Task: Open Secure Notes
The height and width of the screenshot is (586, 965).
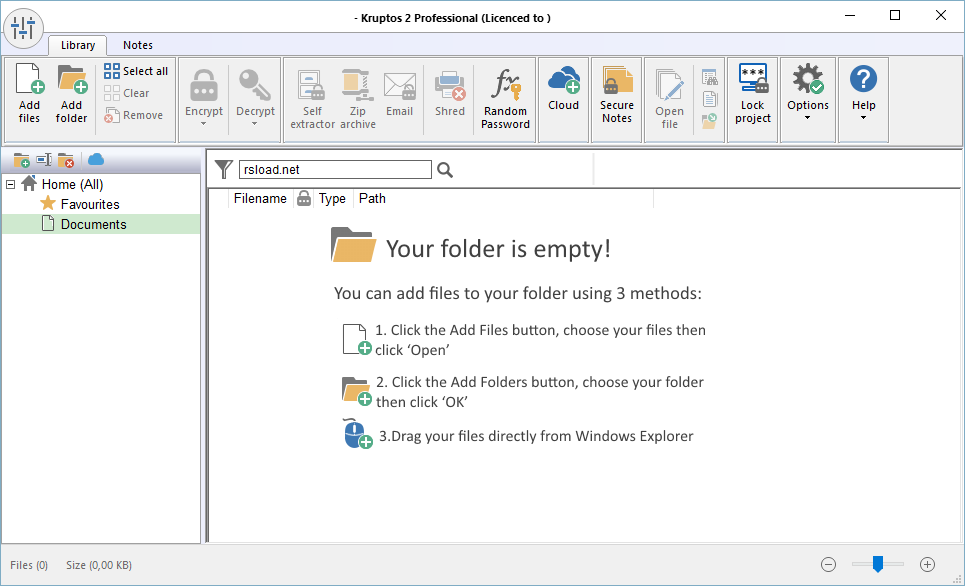Action: click(617, 95)
